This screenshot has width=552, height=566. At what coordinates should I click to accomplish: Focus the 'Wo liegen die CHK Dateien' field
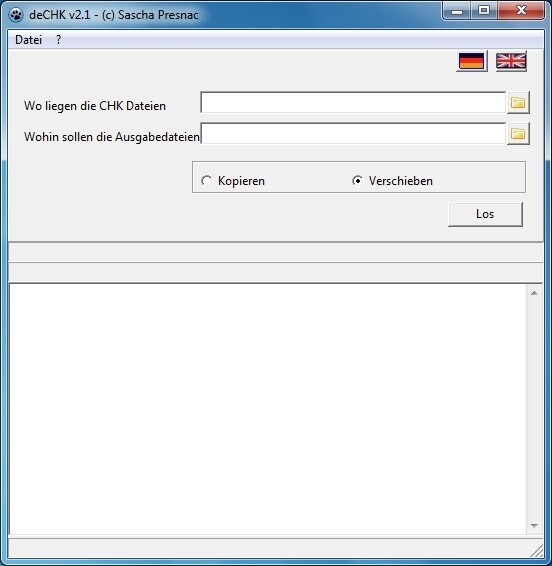tap(353, 102)
